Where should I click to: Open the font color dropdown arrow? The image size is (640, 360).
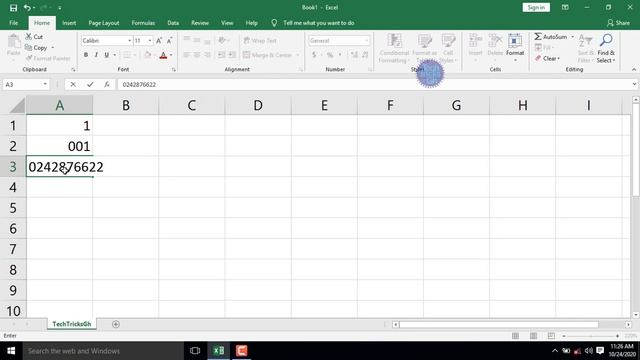pyautogui.click(x=171, y=55)
